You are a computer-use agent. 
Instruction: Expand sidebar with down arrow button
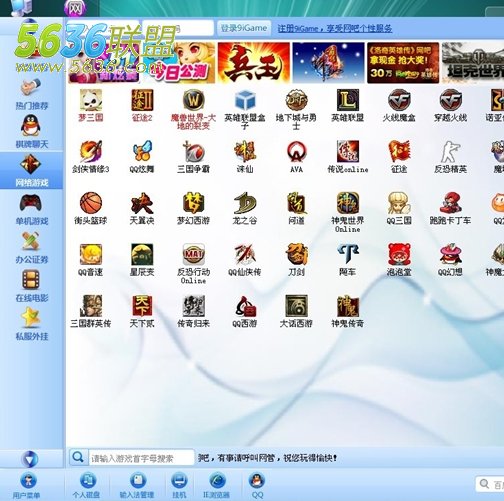(30, 459)
